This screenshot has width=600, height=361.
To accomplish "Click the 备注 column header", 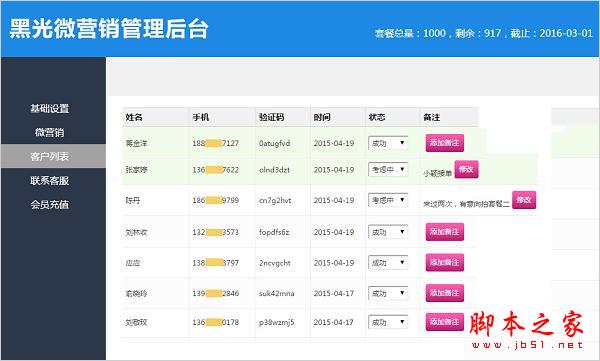I will tap(432, 117).
